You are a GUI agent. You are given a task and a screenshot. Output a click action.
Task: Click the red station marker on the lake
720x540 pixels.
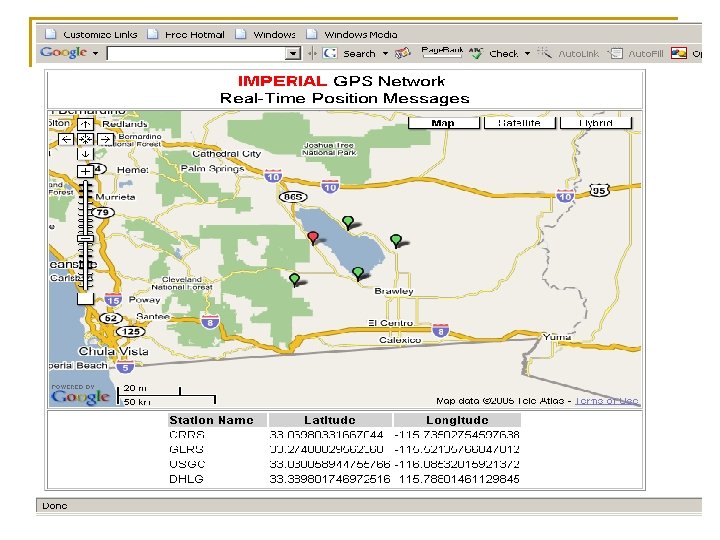pos(313,238)
